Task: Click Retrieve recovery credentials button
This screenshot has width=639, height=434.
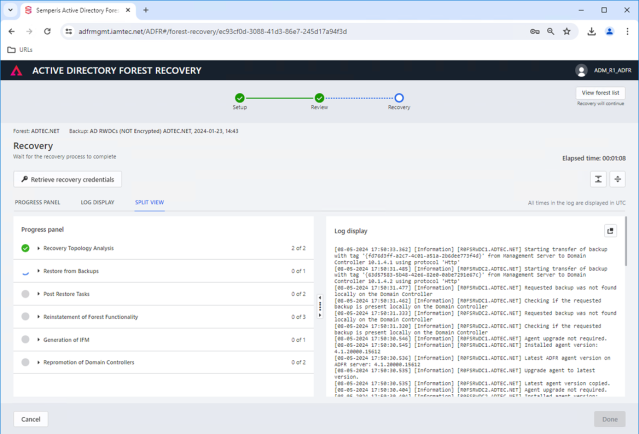Action: tap(68, 179)
